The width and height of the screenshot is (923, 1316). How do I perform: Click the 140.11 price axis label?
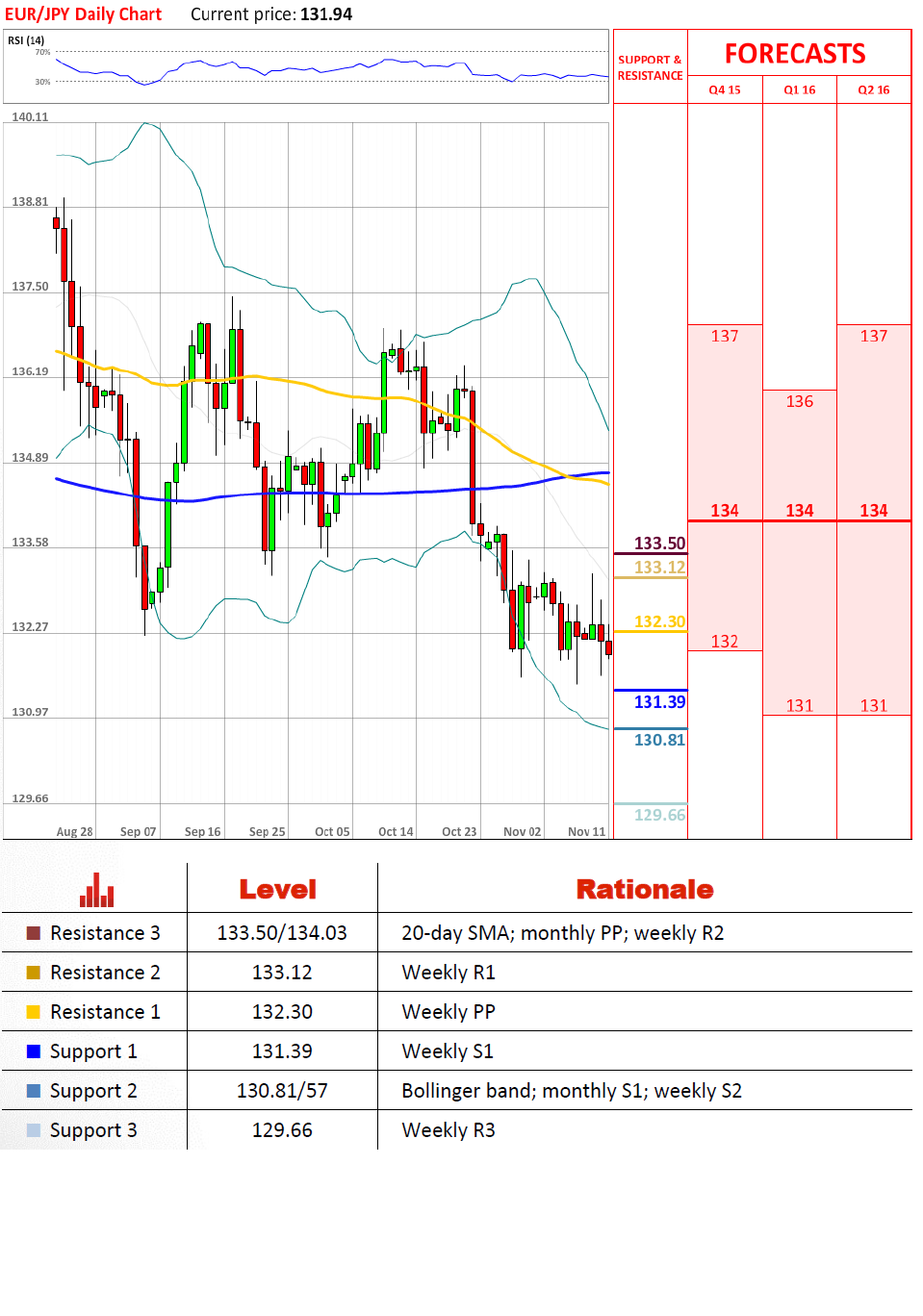(30, 116)
